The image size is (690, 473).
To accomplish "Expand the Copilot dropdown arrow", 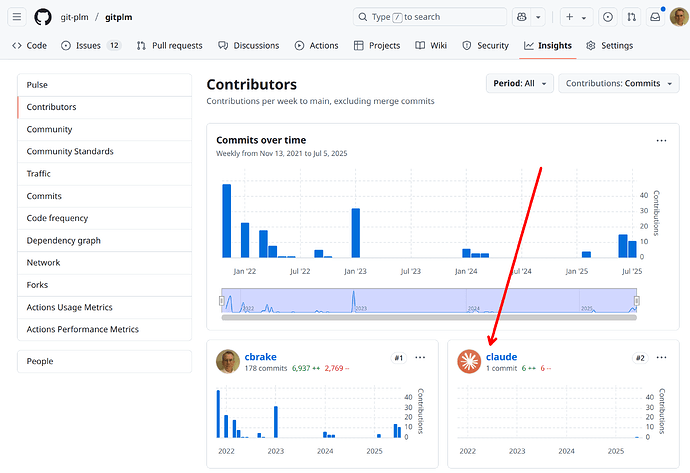I will coord(538,17).
